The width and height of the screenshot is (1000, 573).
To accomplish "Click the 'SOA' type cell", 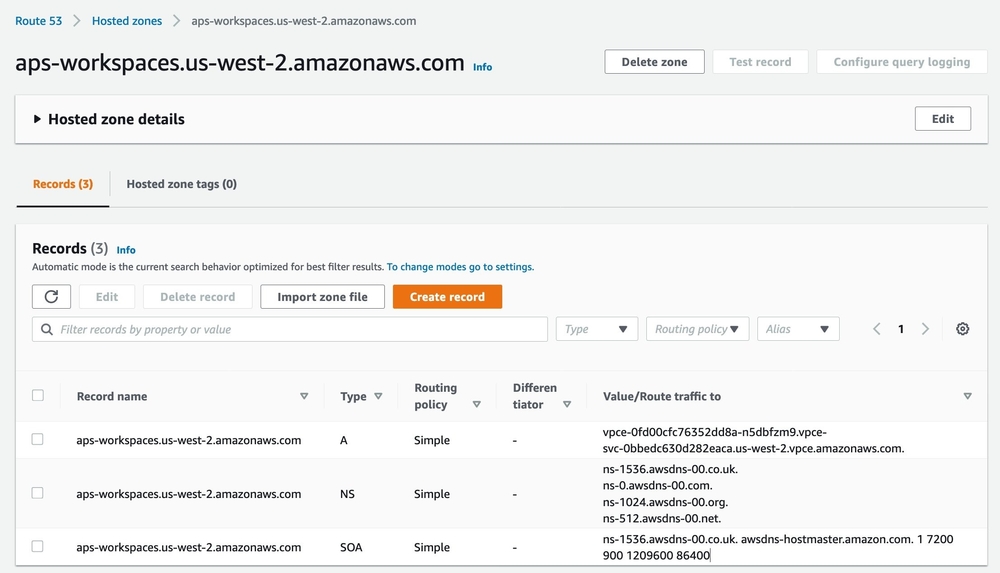I will coord(351,547).
